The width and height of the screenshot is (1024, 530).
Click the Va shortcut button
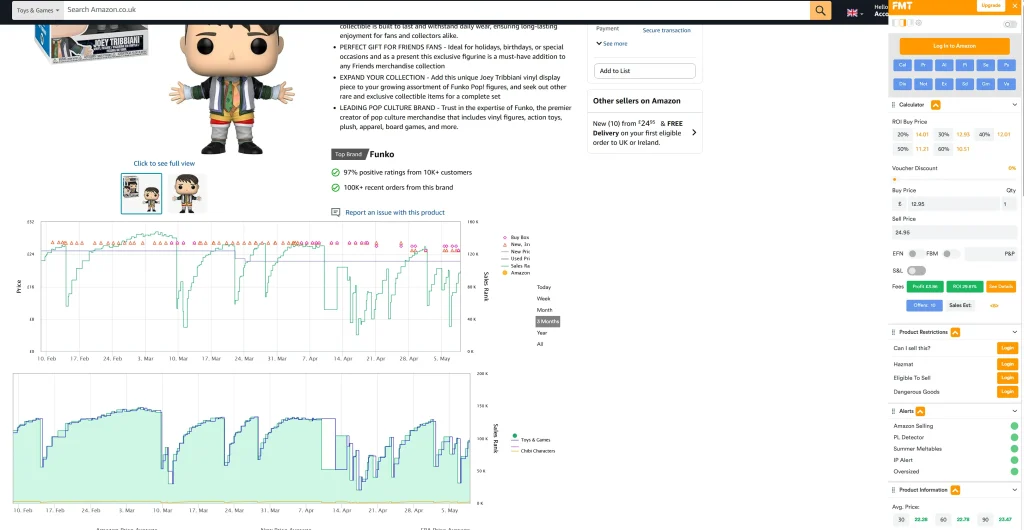[1006, 84]
